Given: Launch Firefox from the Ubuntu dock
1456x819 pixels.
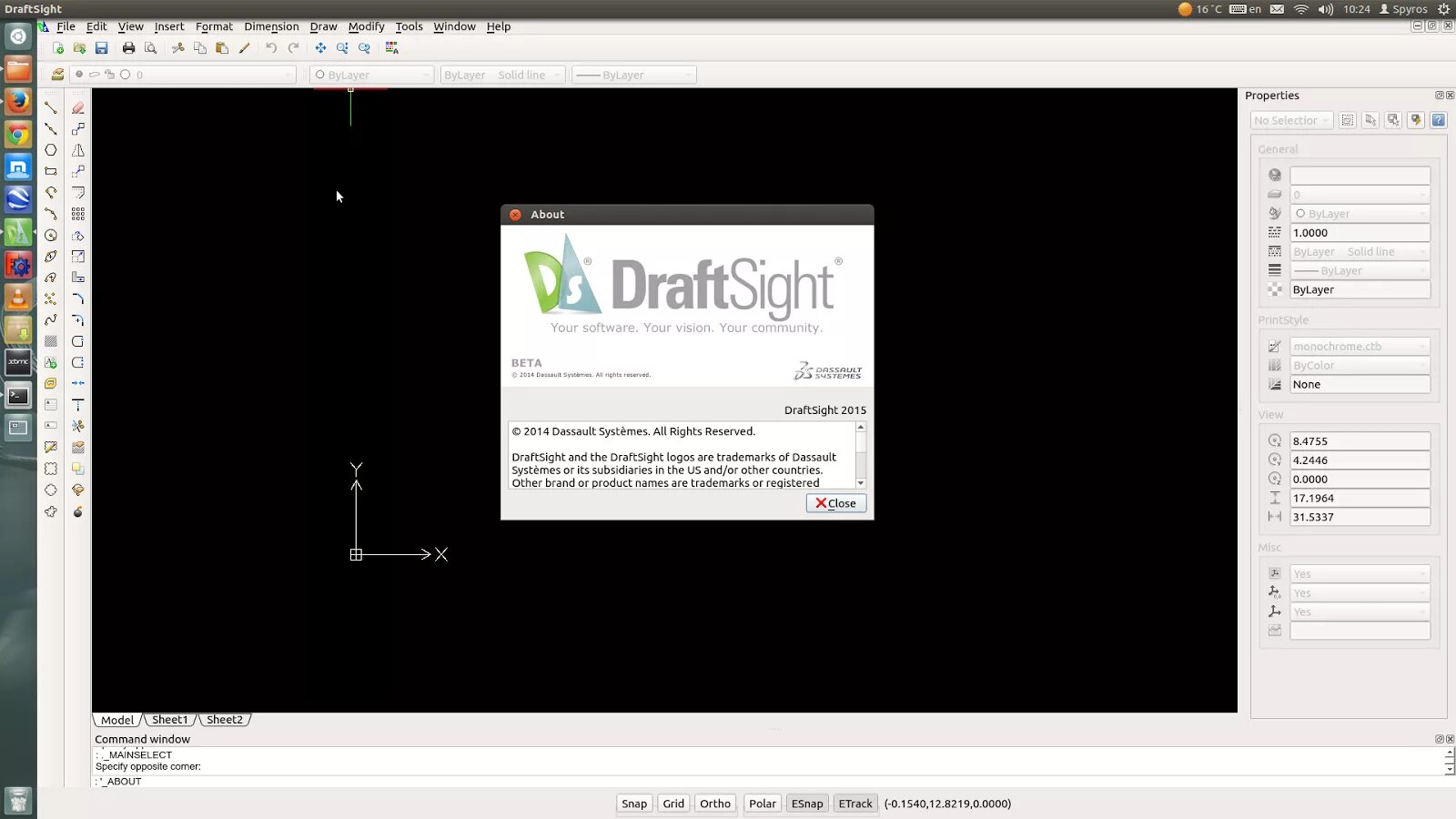Looking at the screenshot, I should coord(18,102).
